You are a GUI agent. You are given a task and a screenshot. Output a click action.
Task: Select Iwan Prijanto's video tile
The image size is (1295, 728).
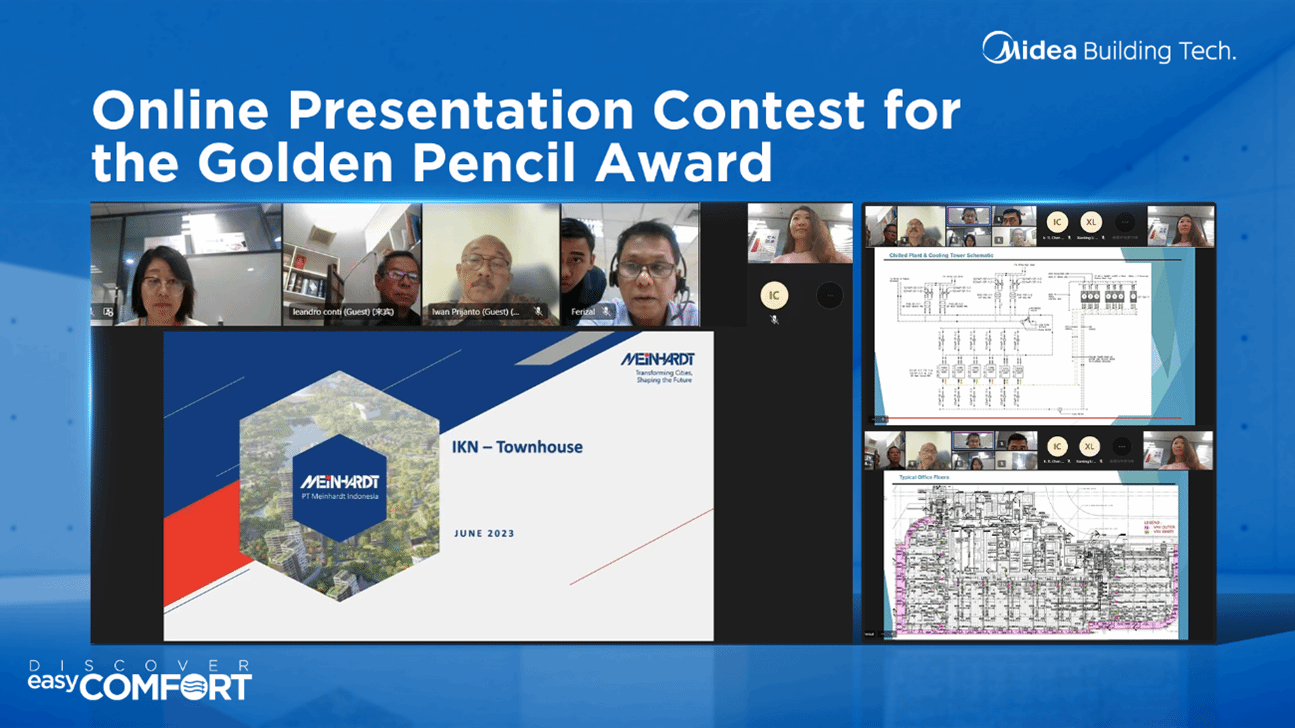coord(490,264)
